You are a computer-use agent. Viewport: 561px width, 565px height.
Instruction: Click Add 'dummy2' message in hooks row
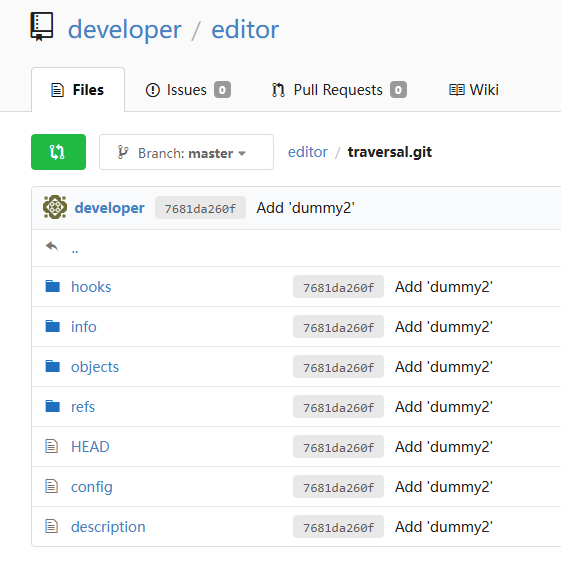pyautogui.click(x=444, y=287)
